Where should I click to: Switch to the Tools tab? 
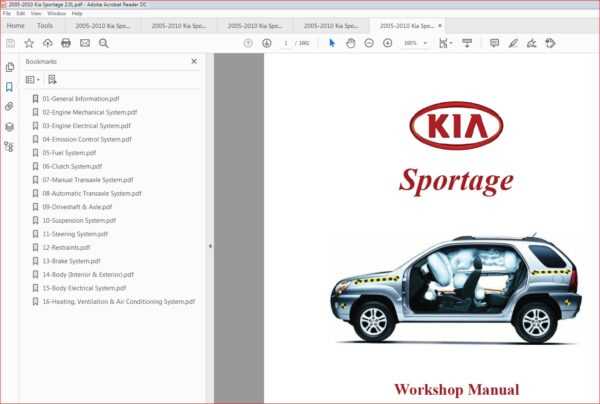coord(45,26)
